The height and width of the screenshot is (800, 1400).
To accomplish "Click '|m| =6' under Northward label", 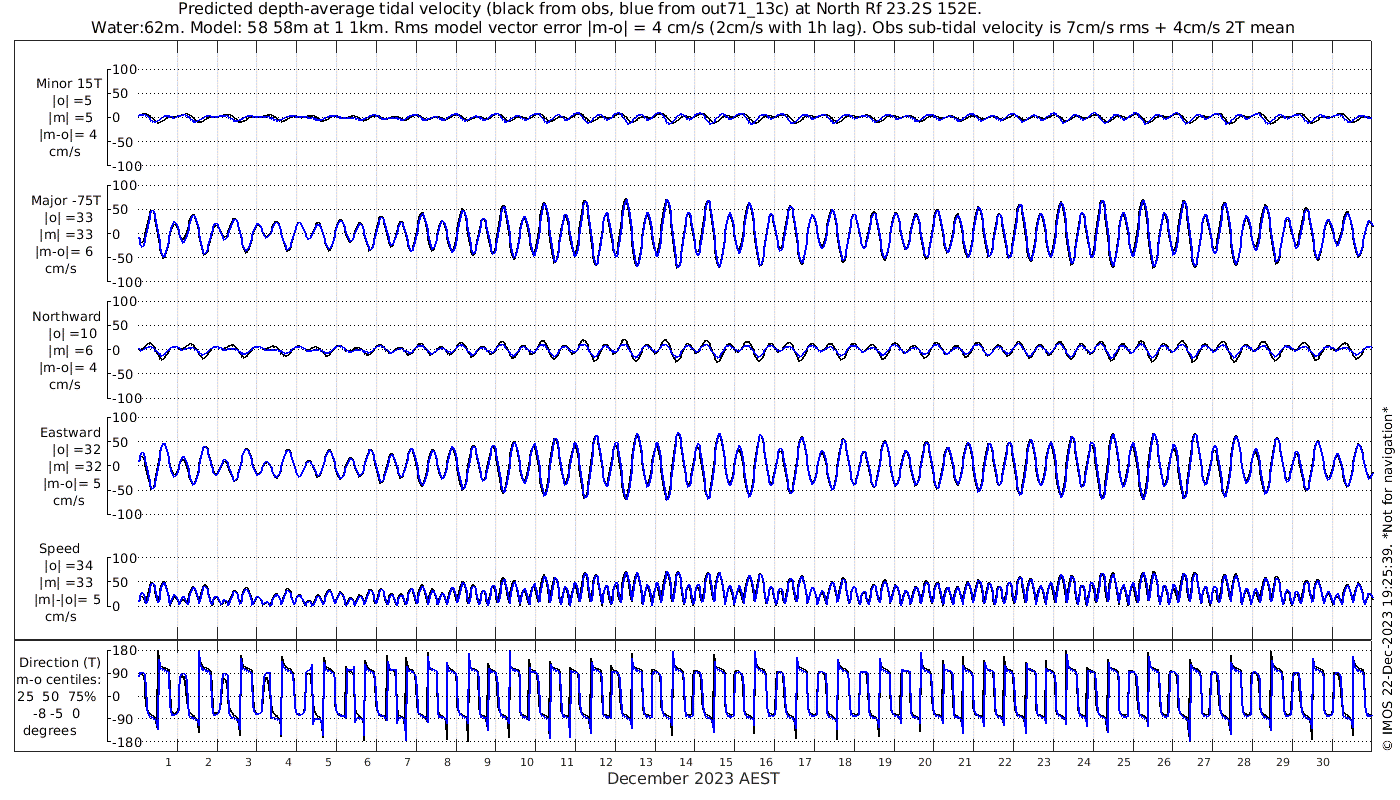I will click(72, 351).
